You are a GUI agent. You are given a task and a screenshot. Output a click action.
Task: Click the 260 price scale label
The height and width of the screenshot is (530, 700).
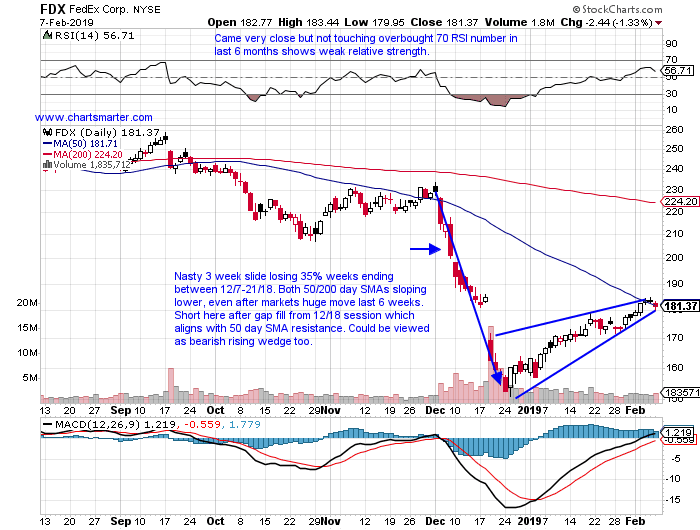pyautogui.click(x=674, y=129)
